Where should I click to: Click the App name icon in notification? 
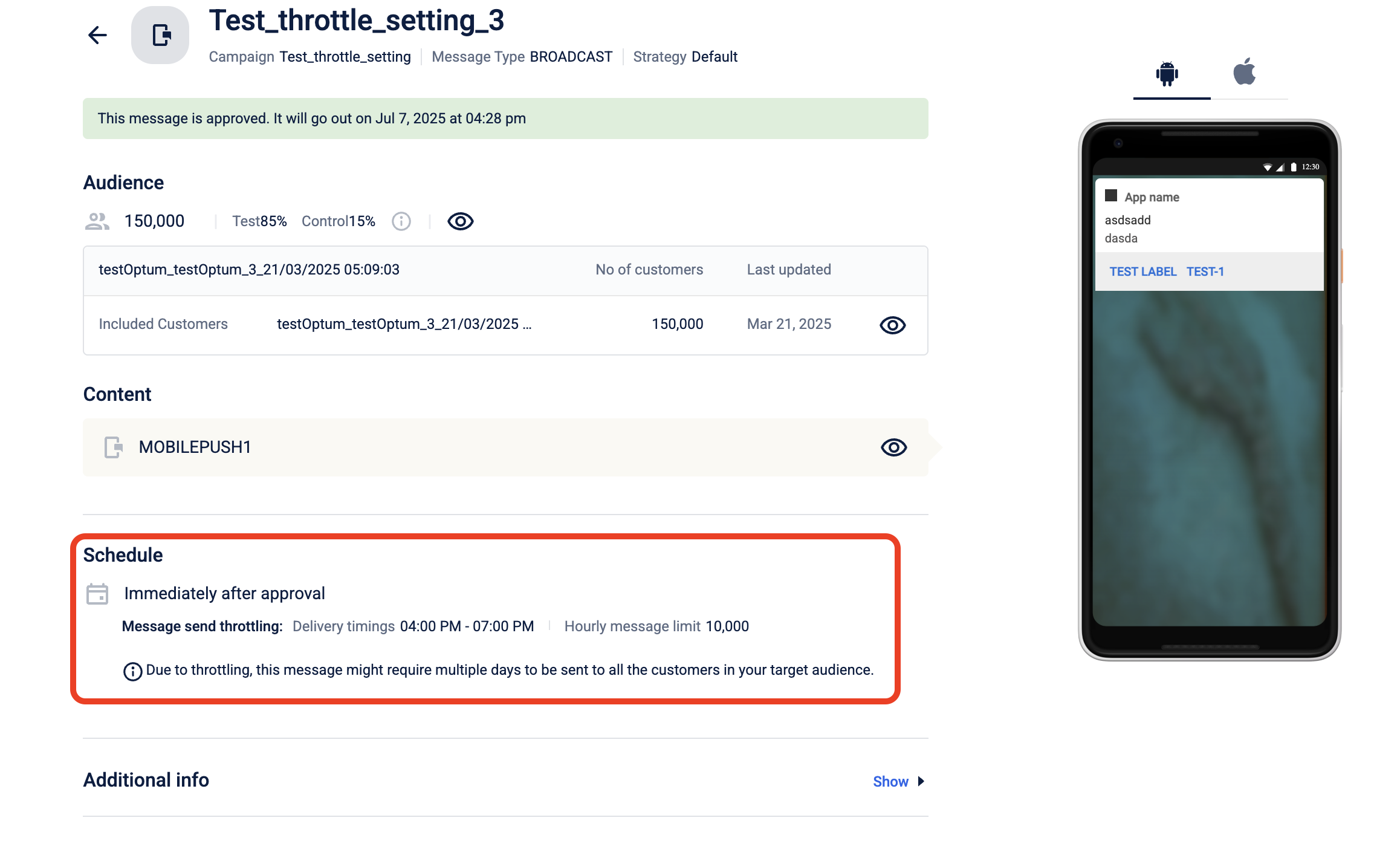tap(1111, 196)
